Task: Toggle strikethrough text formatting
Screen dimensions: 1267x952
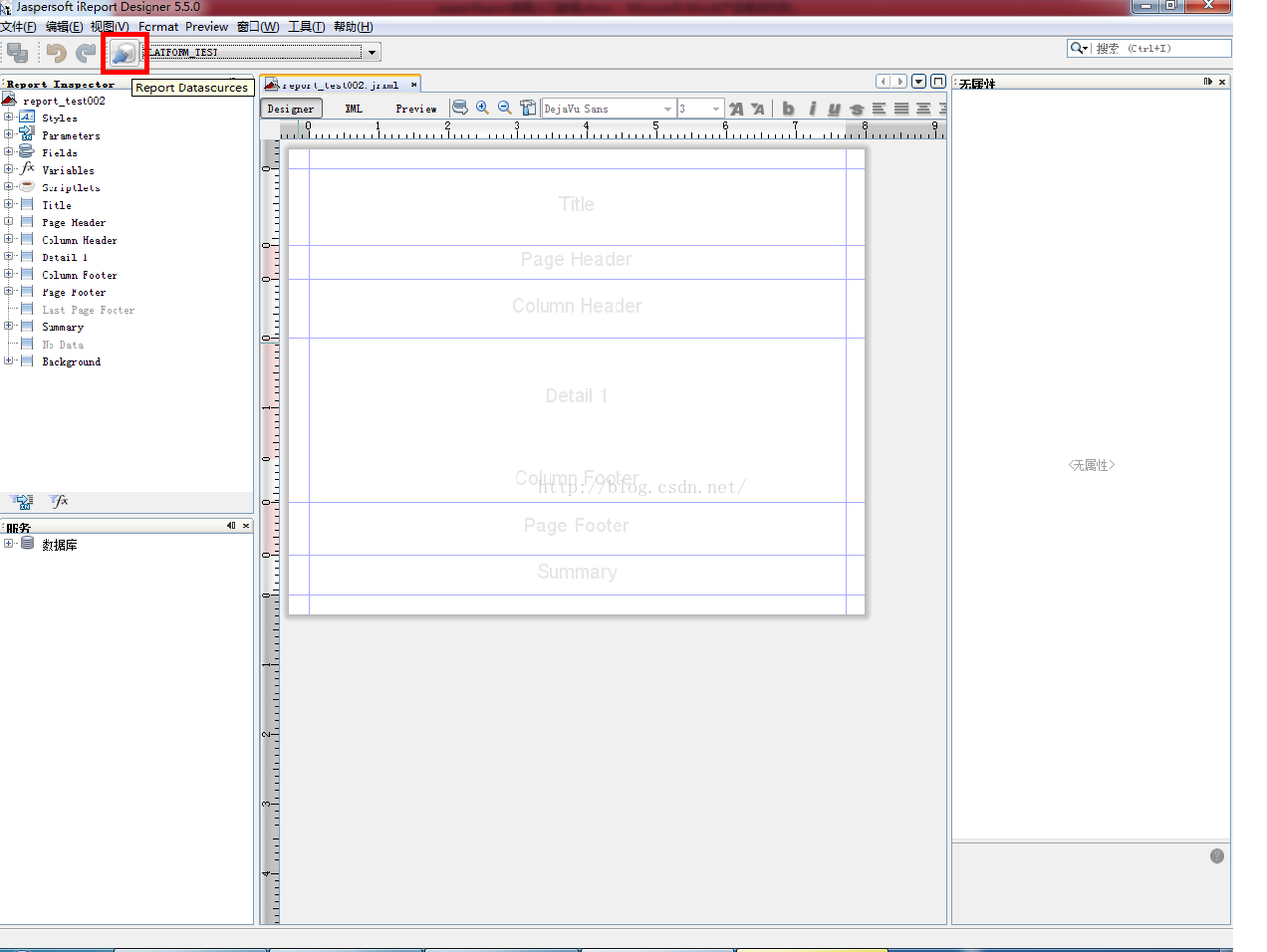Action: click(857, 109)
